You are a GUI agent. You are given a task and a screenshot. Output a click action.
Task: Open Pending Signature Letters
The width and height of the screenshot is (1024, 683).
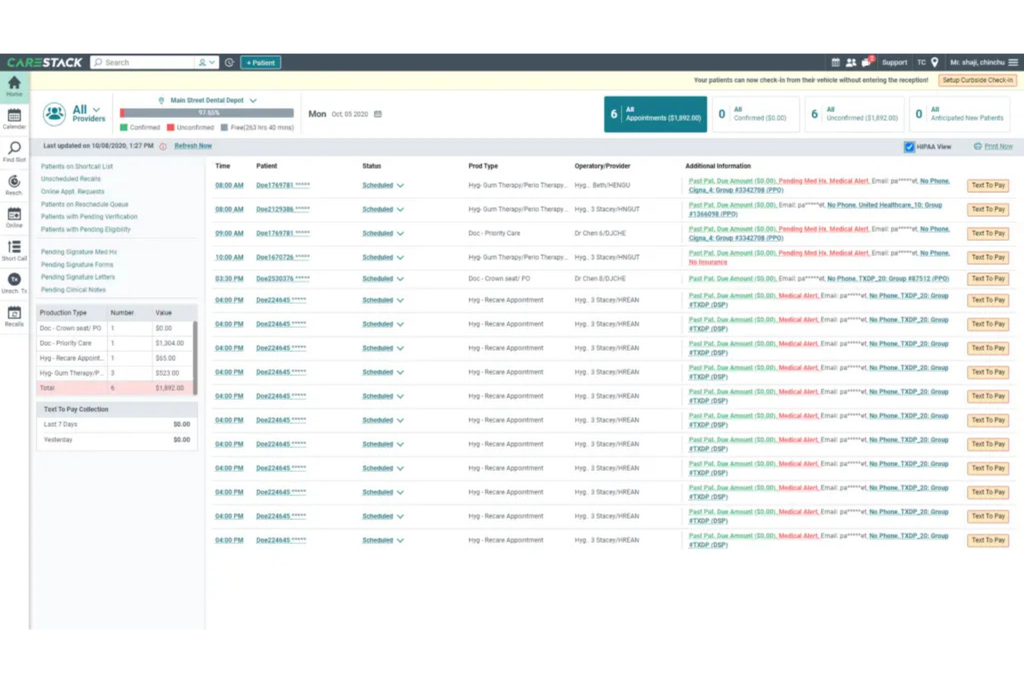pos(78,278)
